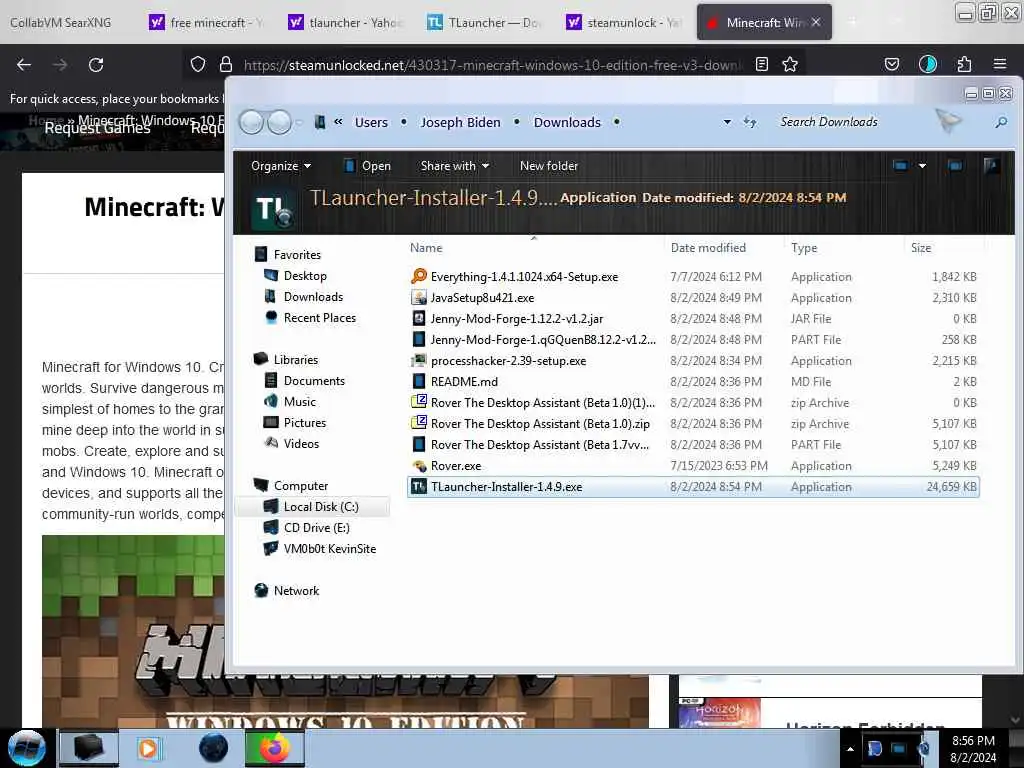Click the Joseph Biden breadcrumb

[x=460, y=122]
